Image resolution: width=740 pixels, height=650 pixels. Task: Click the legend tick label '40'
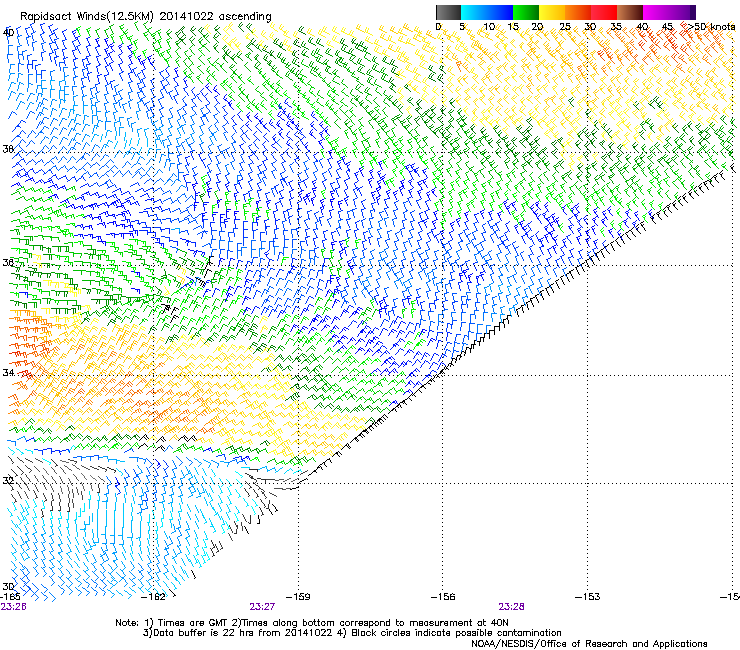click(x=642, y=26)
